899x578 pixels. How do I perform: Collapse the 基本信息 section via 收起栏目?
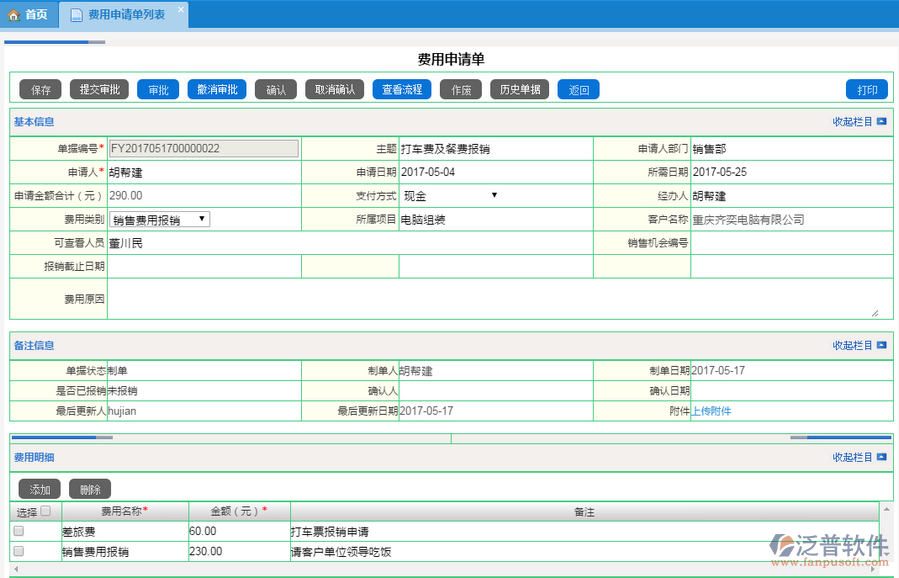[x=852, y=122]
